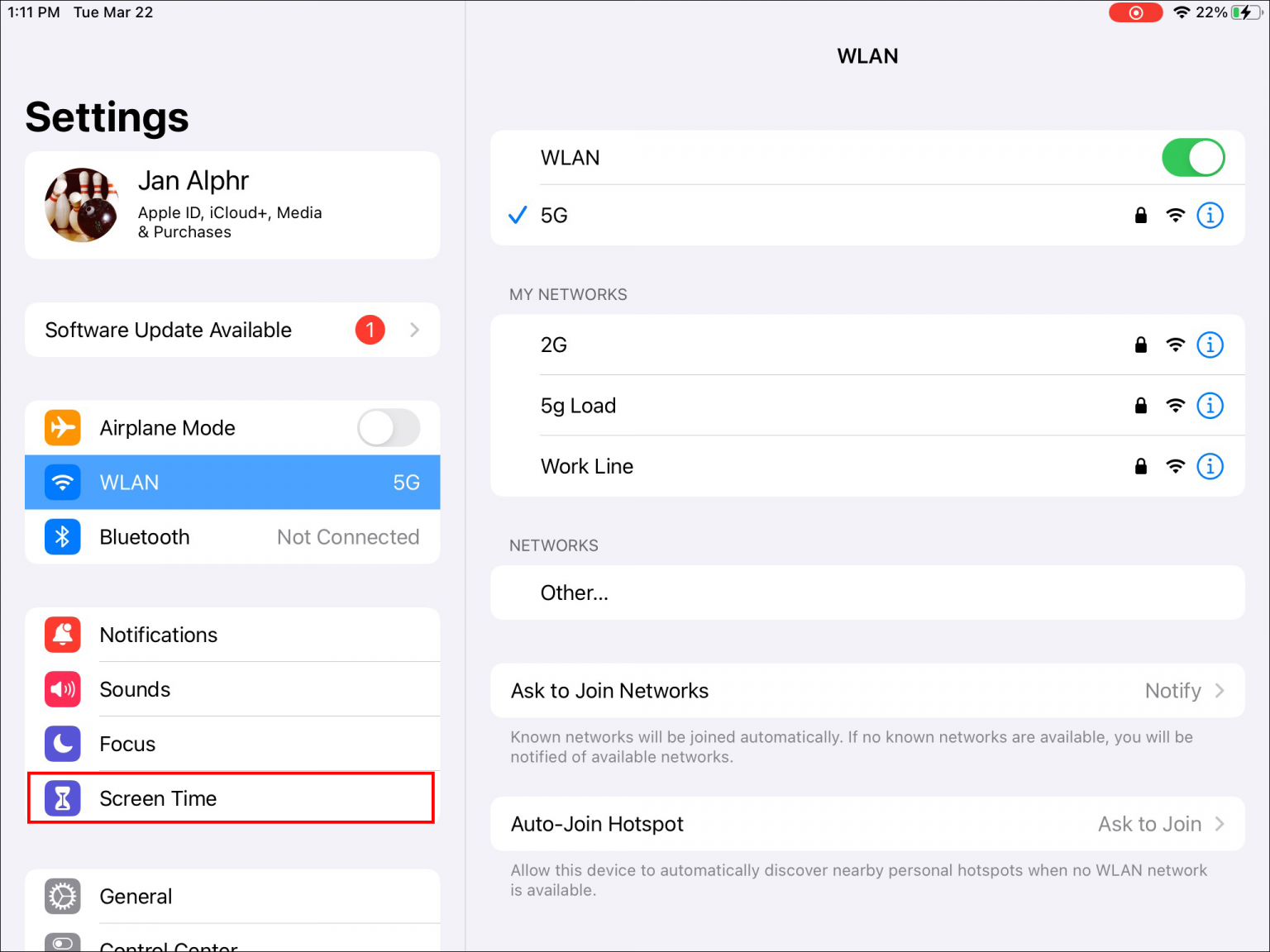Open Bluetooth settings via its icon
This screenshot has width=1270, height=952.
click(62, 536)
